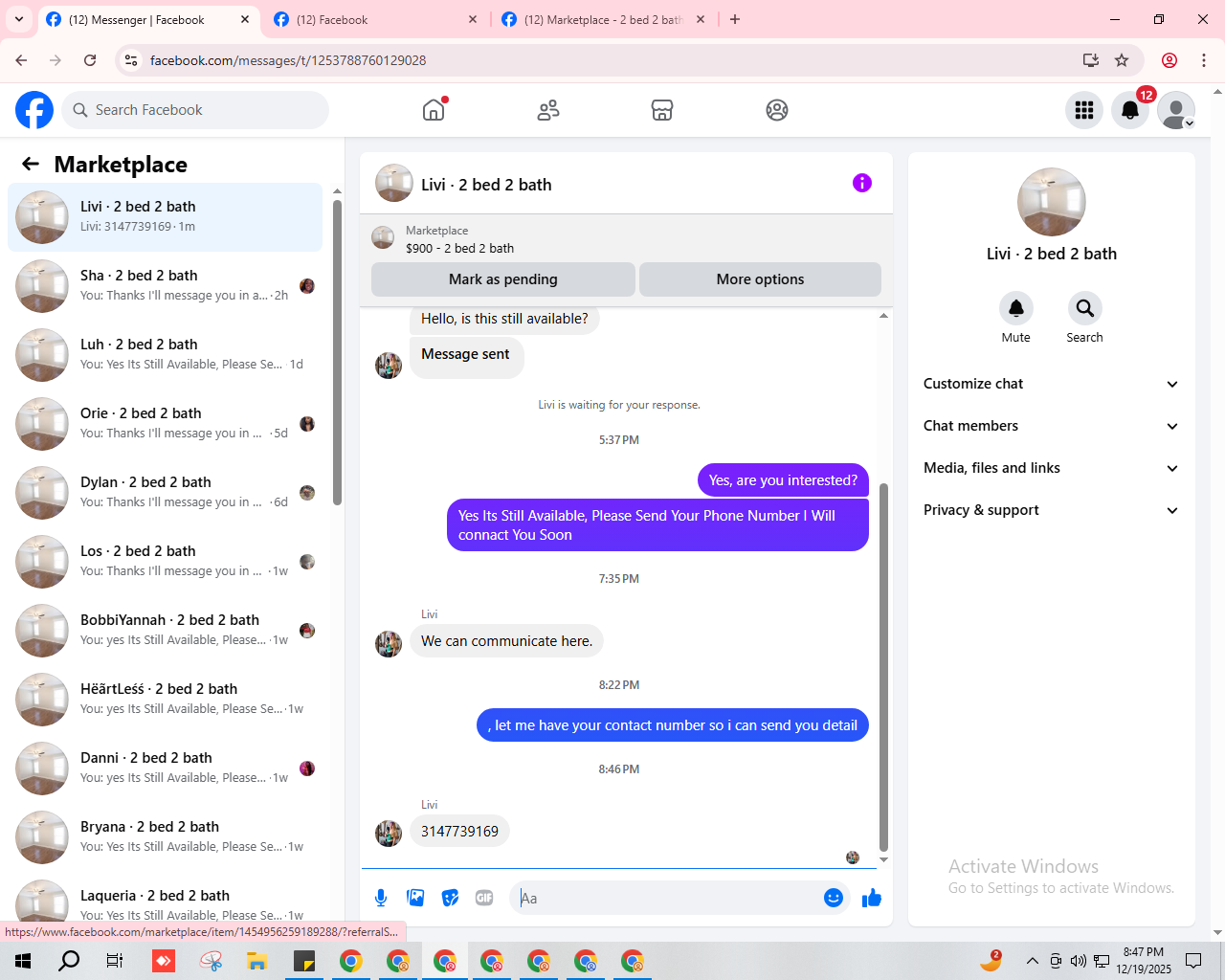Attach a photo with the image icon
Viewport: 1225px width, 980px height.
[415, 898]
